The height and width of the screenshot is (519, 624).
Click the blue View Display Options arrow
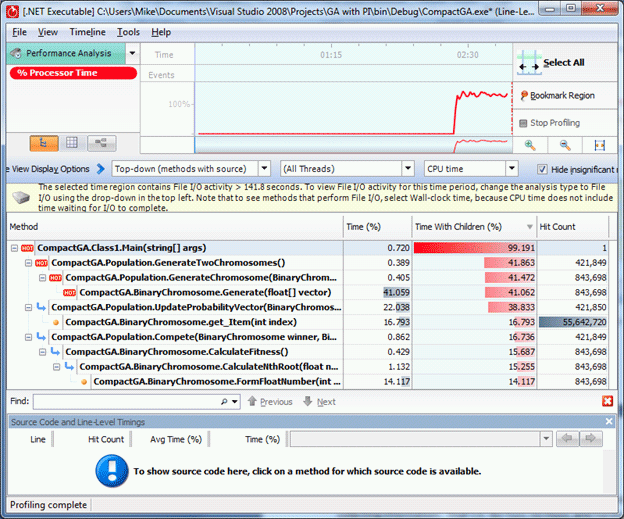(101, 169)
